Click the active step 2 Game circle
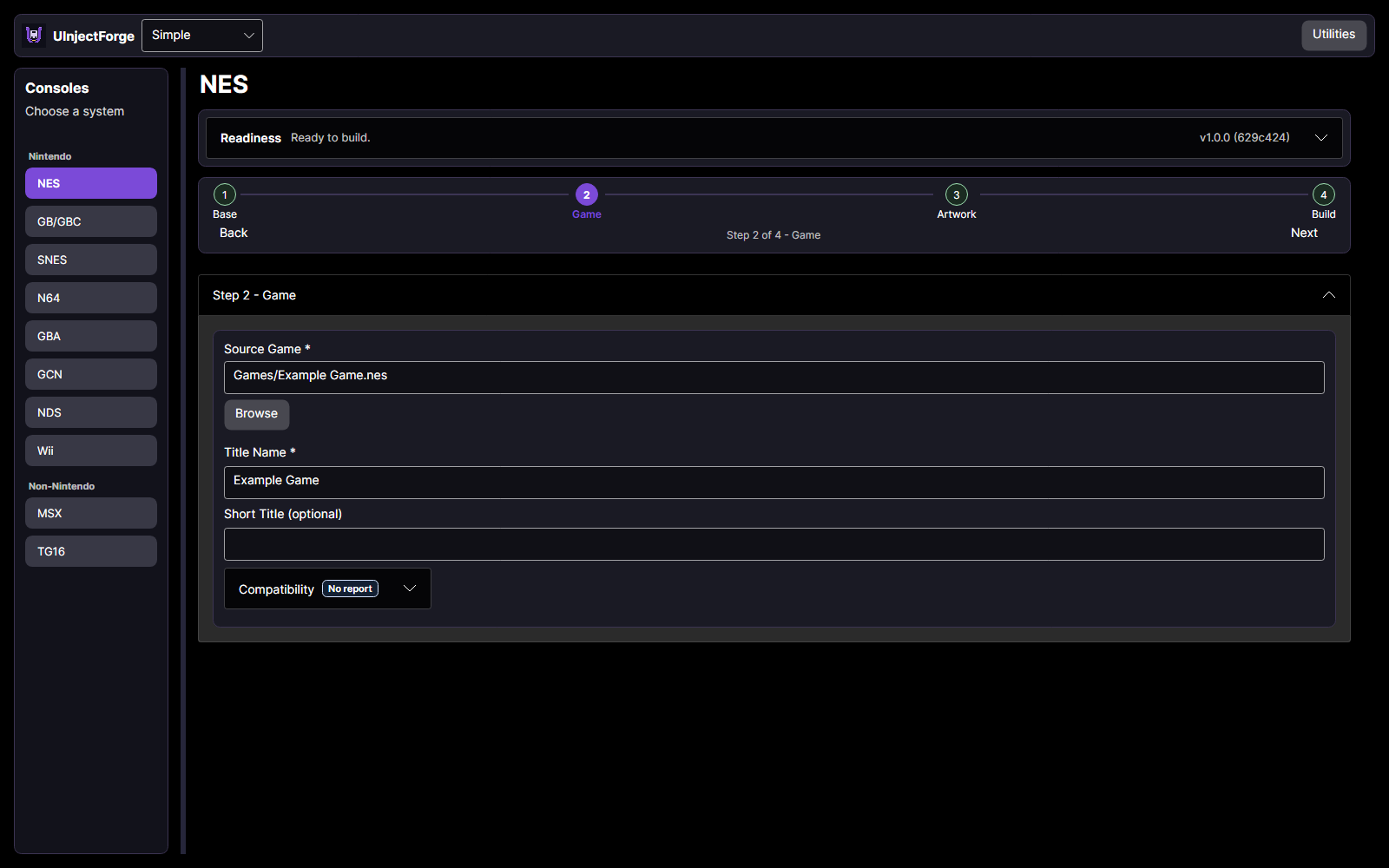 587,194
